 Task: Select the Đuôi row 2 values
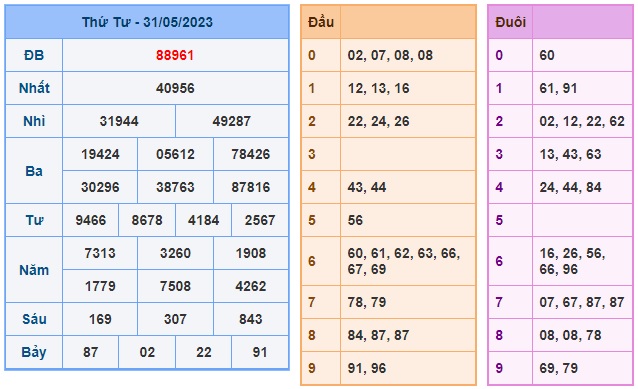(582, 121)
